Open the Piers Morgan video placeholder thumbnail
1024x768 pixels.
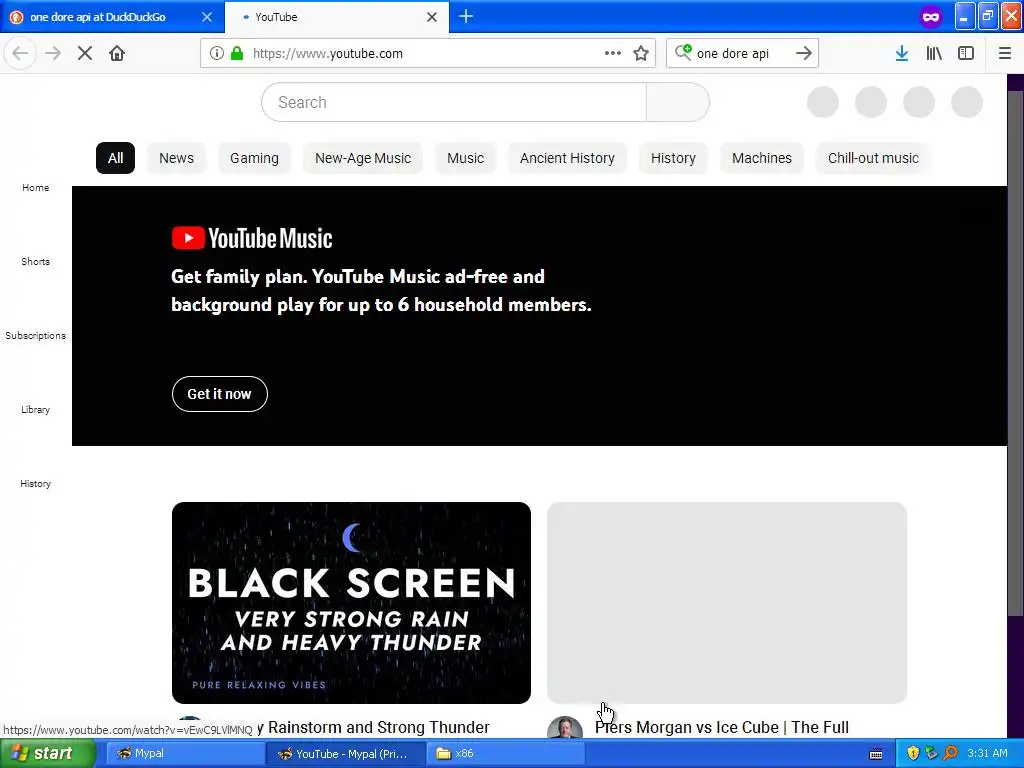tap(726, 603)
